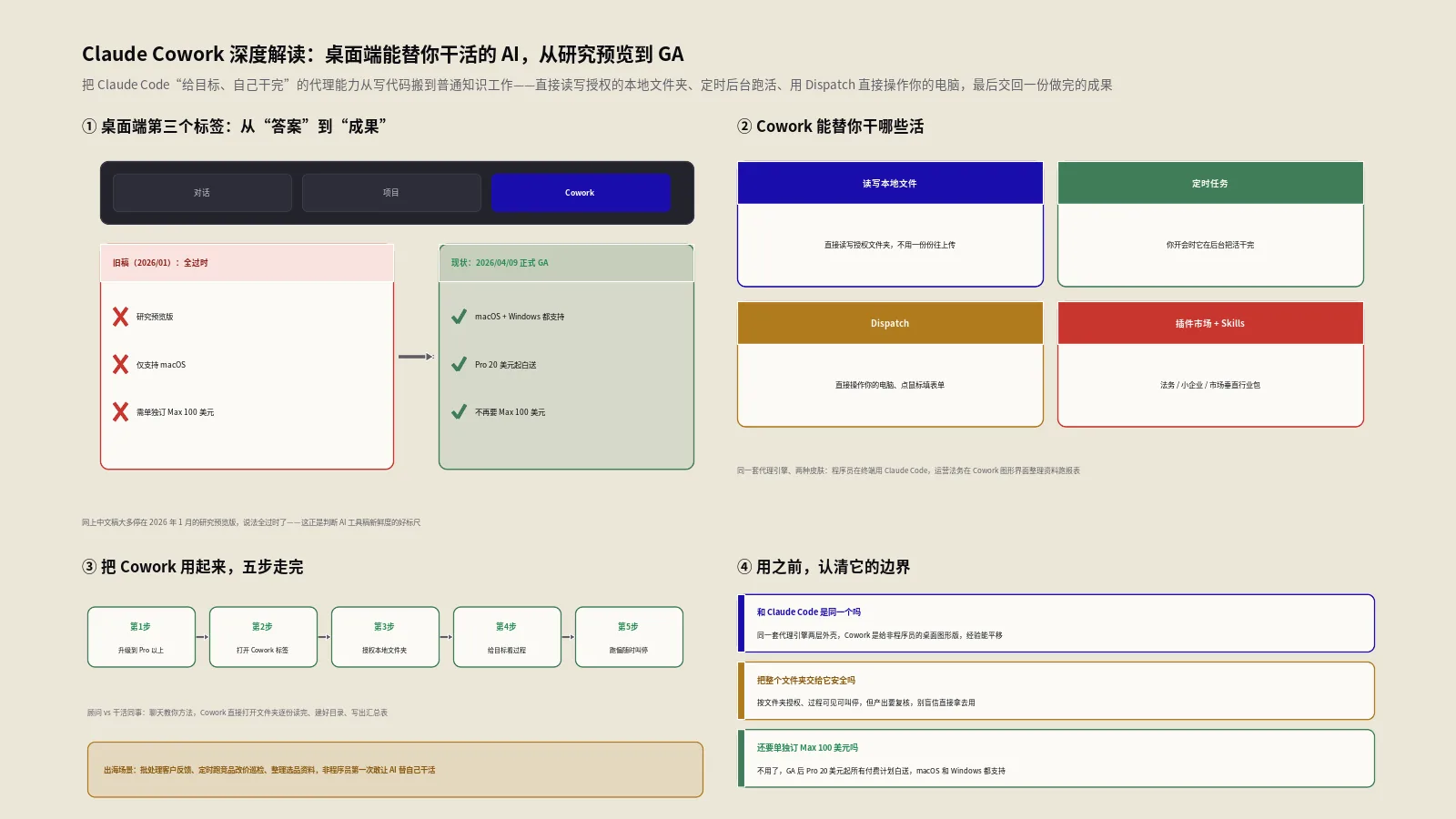
Task: Click the label macOS + Windows 都支持
Action: tap(520, 317)
